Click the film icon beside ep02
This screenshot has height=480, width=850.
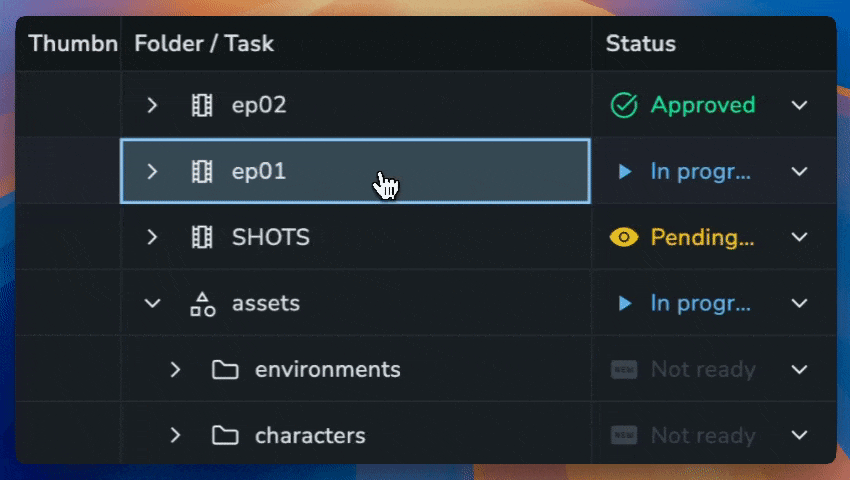pos(202,105)
